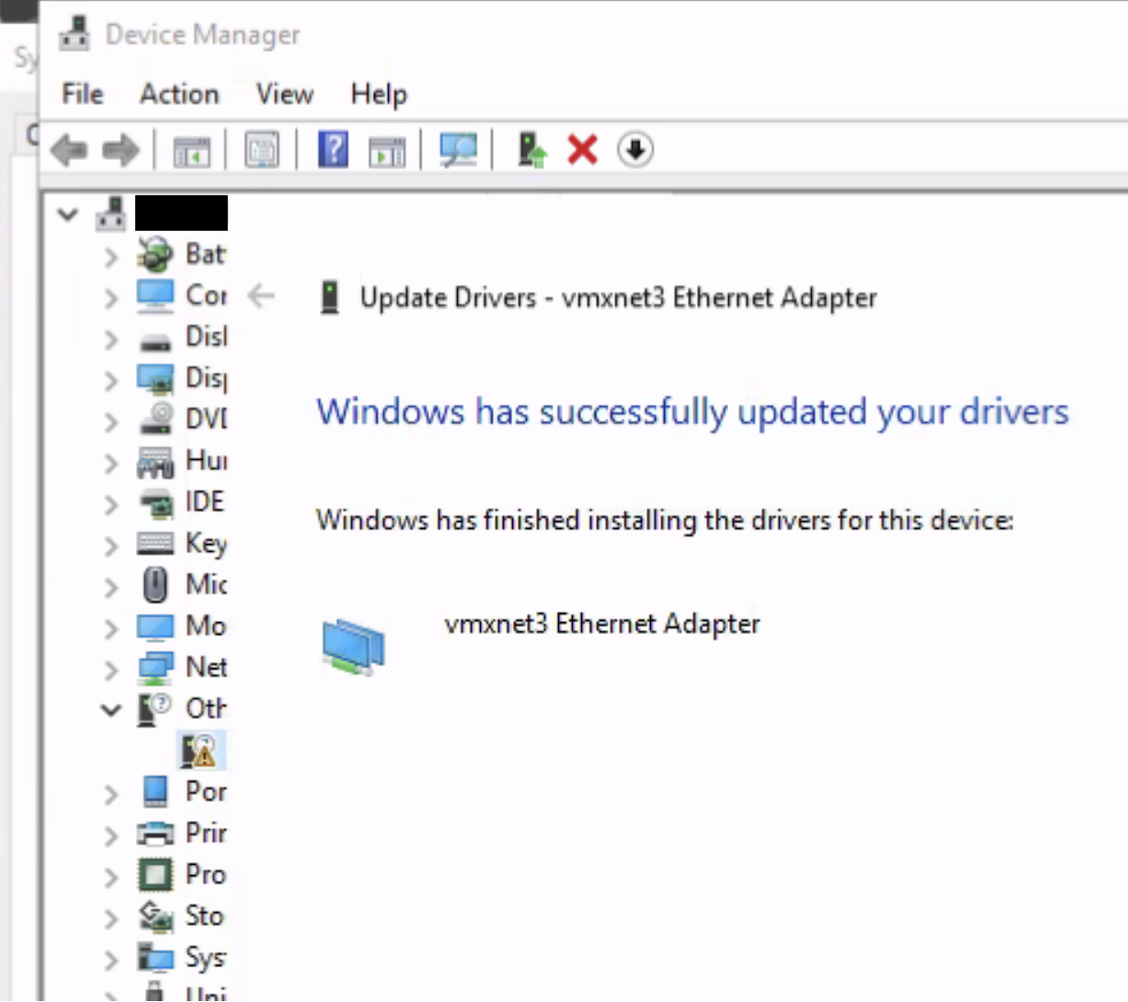Select the System devices folder icon
The height and width of the screenshot is (1002, 1128).
[155, 957]
